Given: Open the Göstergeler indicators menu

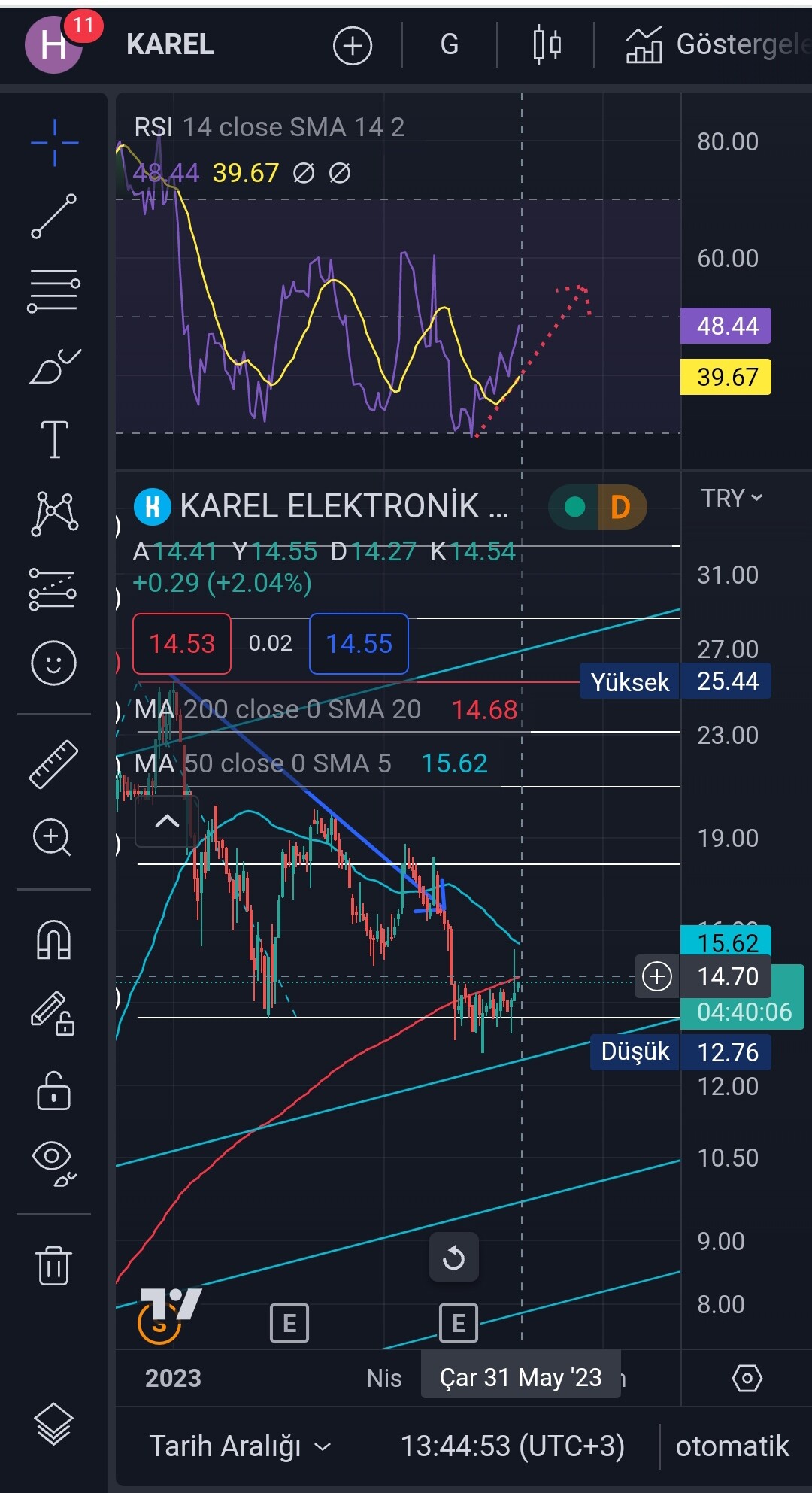Looking at the screenshot, I should click(718, 45).
